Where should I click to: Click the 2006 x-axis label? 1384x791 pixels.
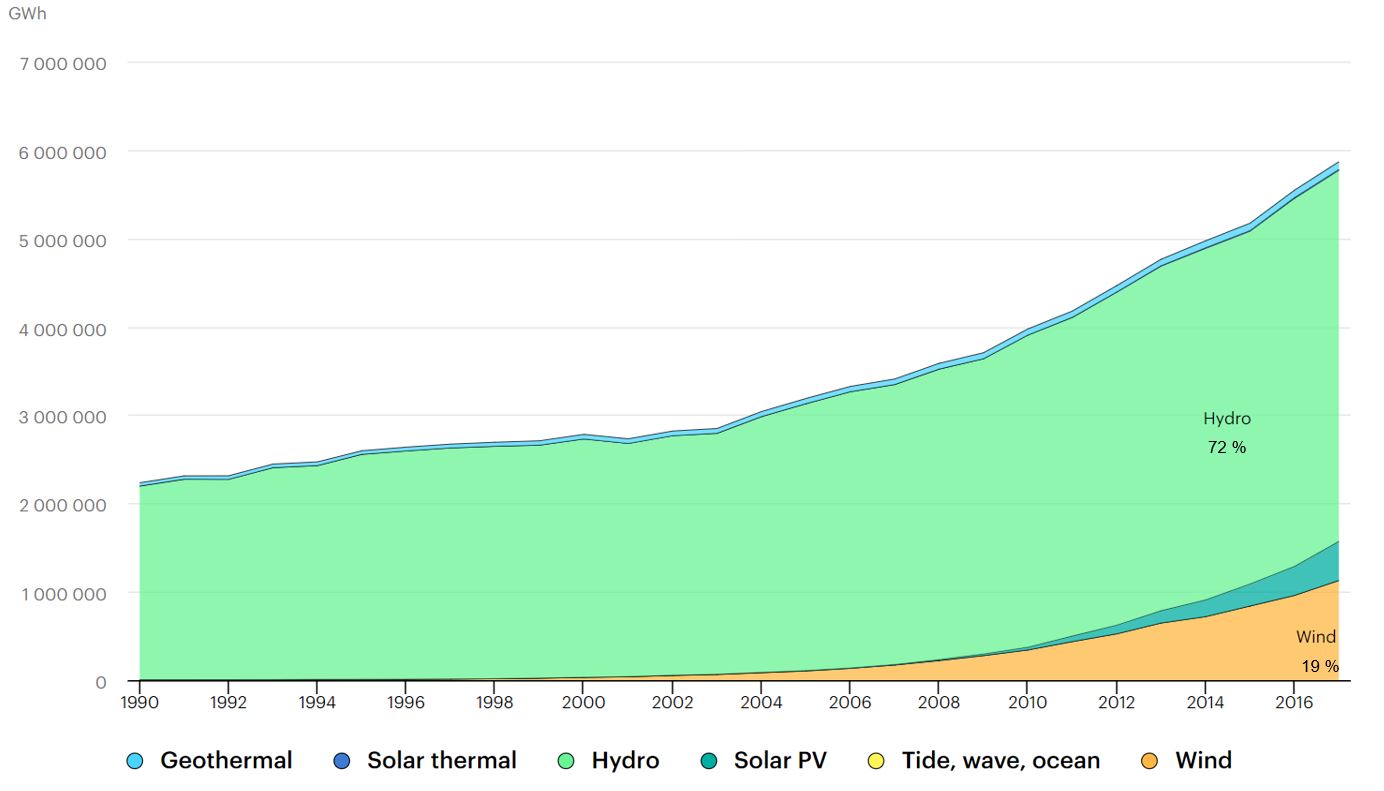click(849, 702)
